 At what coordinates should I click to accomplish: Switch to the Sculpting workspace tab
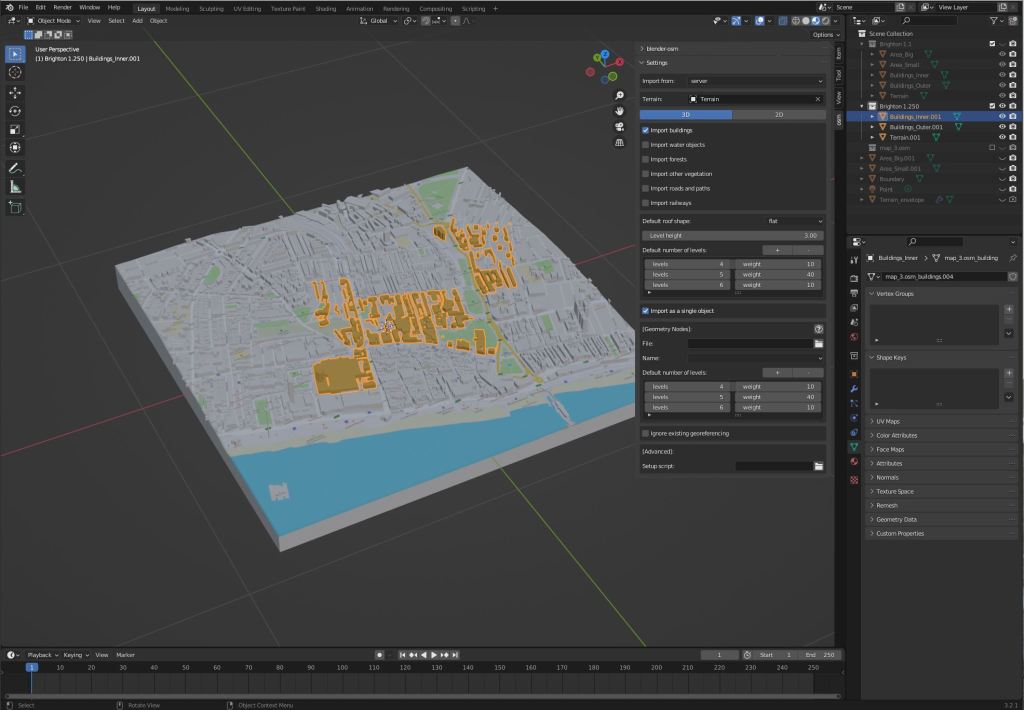click(x=211, y=8)
